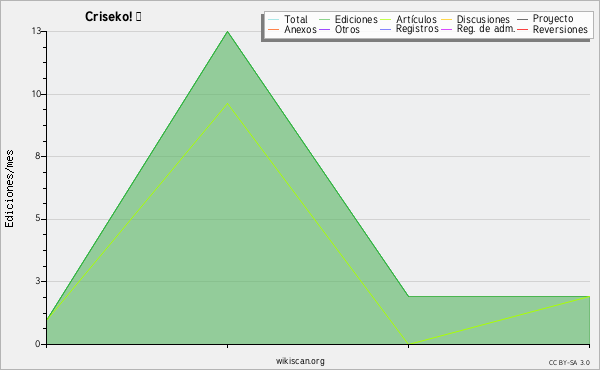Select the Artículos legend entry
Screen dimensions: 600x370
(x=416, y=19)
